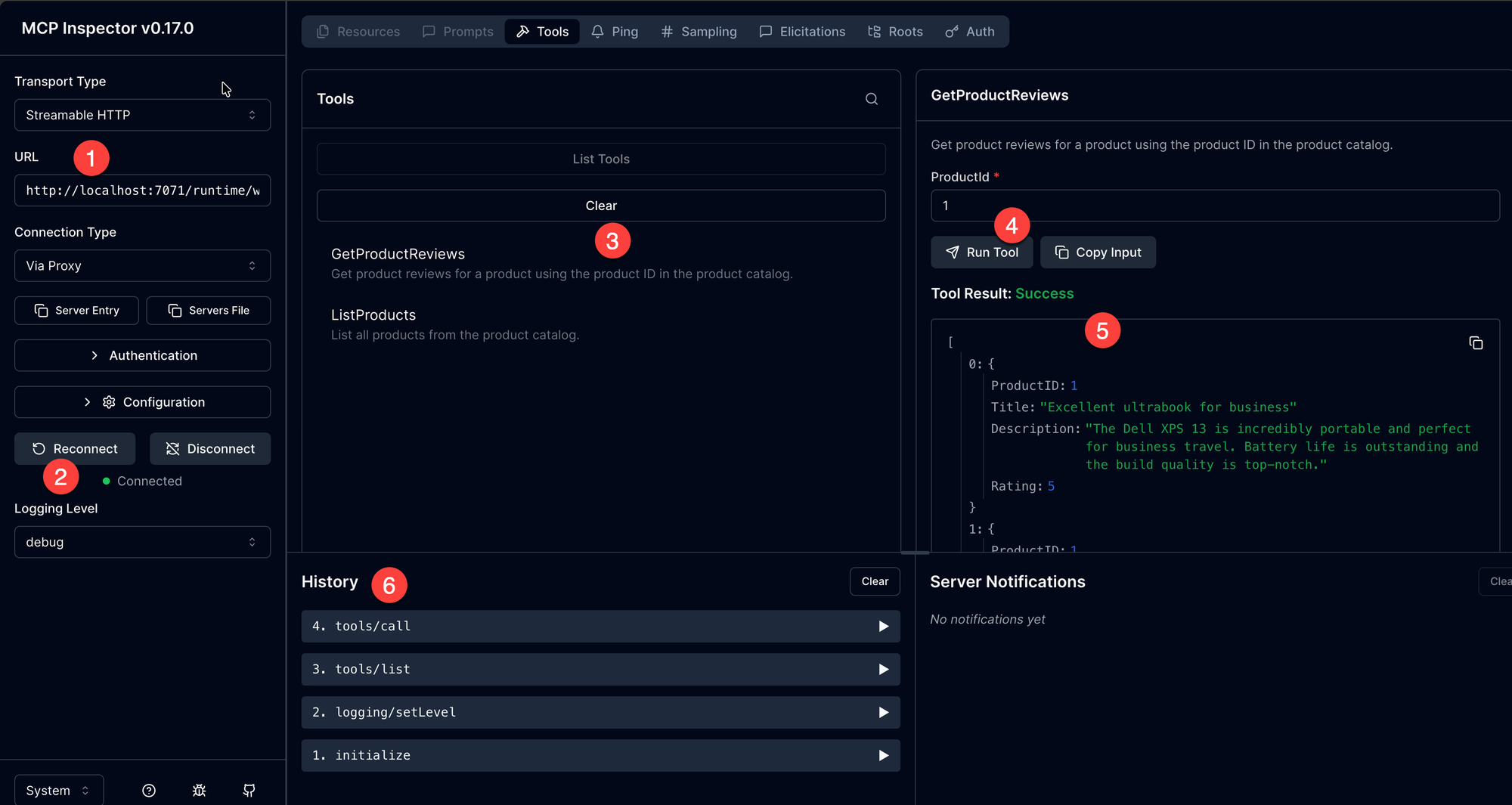
Task: Expand the Configuration section
Action: [x=142, y=402]
